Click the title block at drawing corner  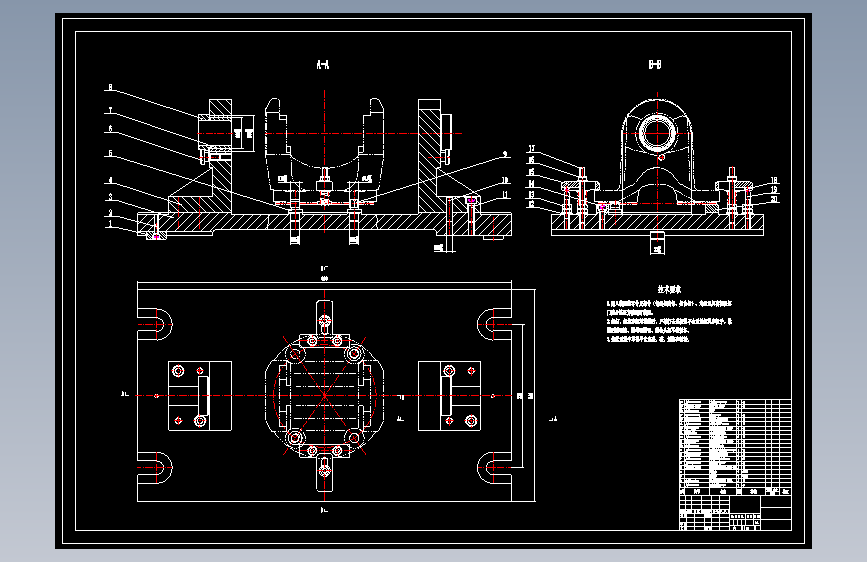[x=735, y=512]
